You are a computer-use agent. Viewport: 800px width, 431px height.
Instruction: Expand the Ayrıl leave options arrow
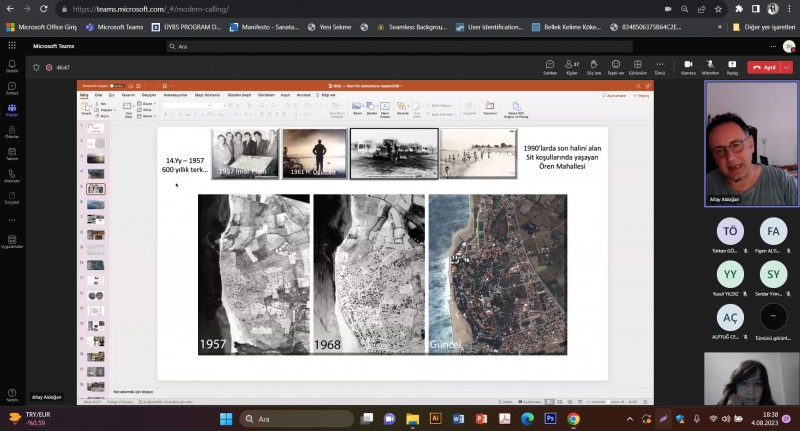pos(786,67)
